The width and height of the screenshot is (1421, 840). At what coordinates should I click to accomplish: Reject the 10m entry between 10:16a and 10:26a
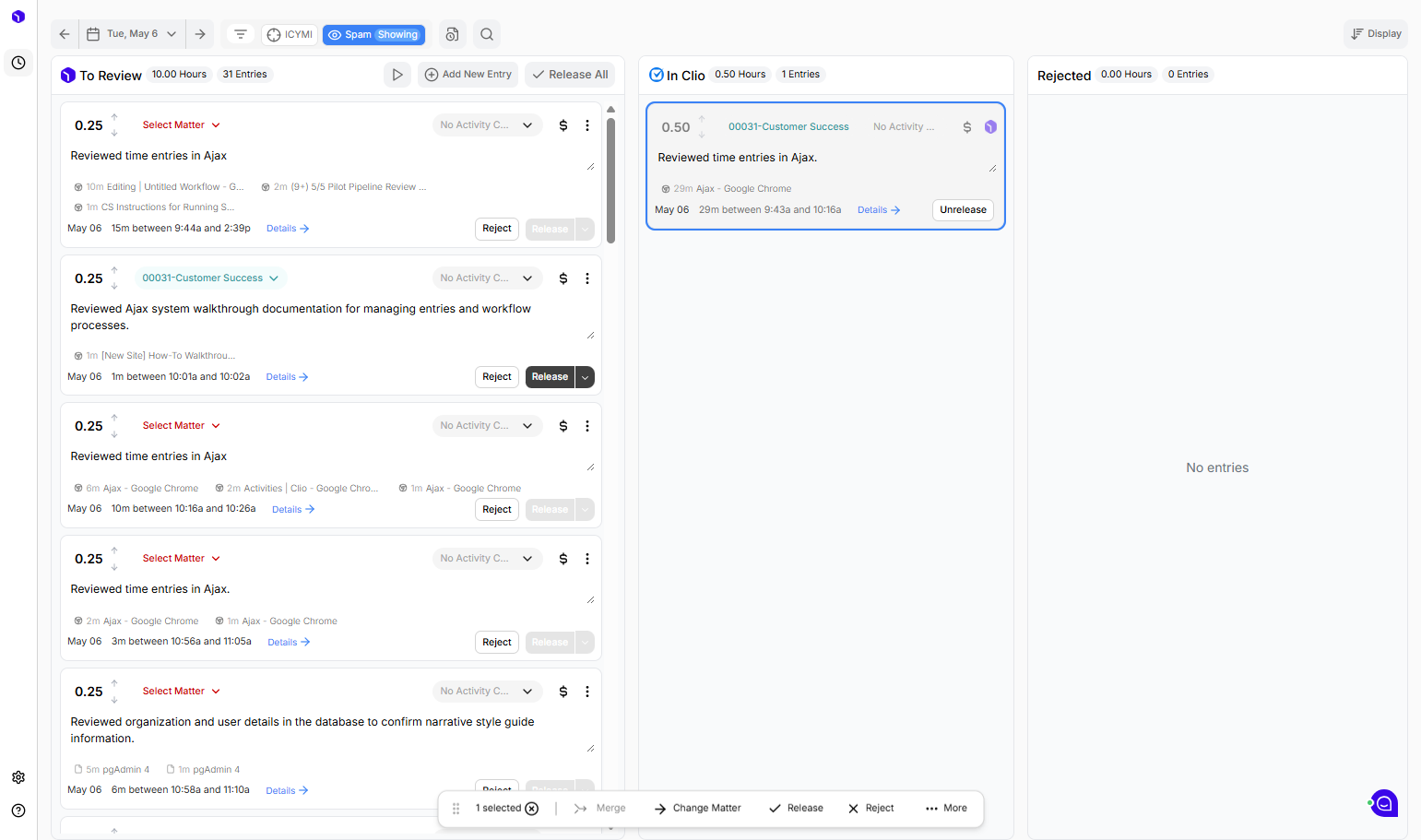point(497,510)
